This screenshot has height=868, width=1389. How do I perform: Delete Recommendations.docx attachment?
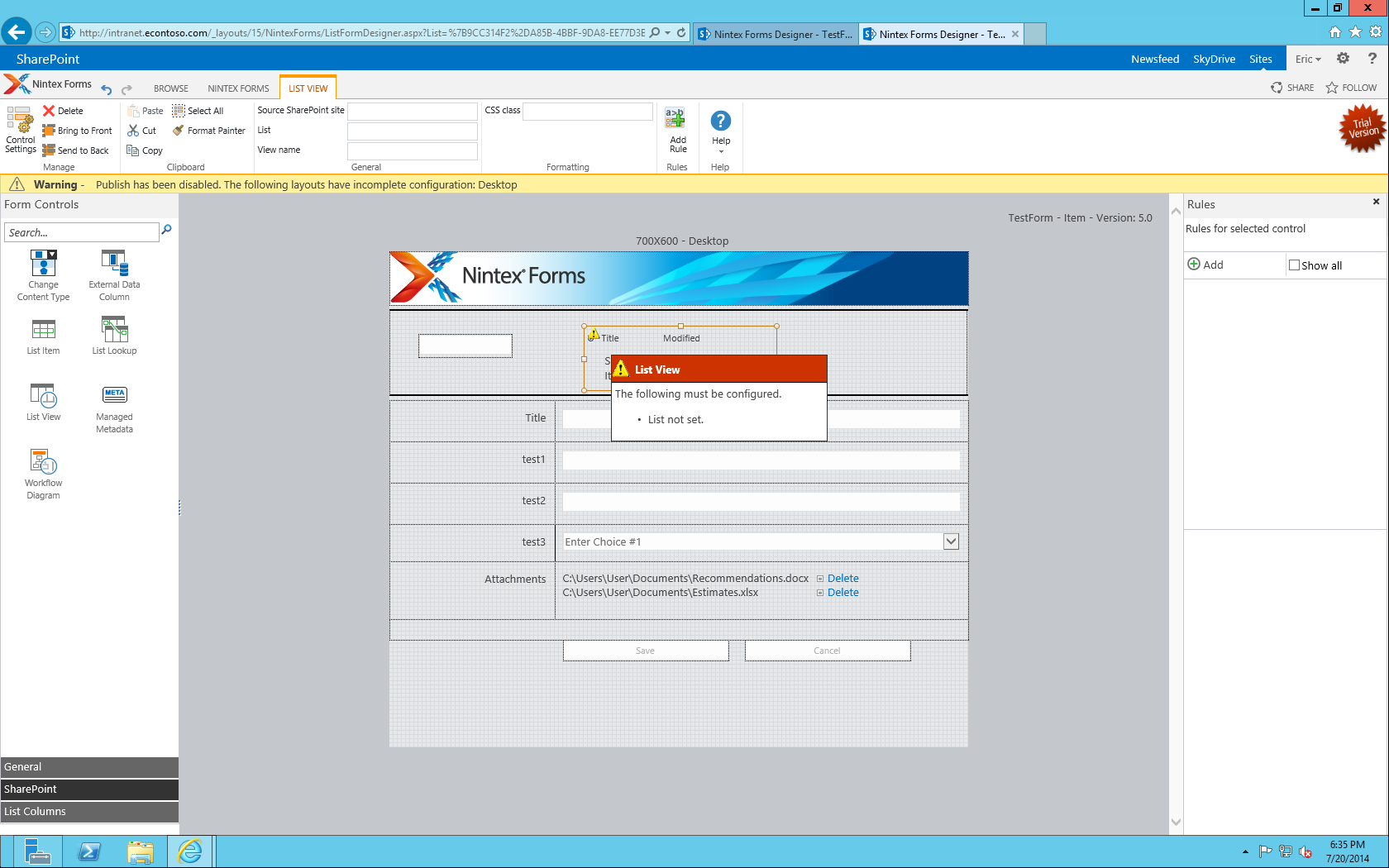[x=842, y=579]
